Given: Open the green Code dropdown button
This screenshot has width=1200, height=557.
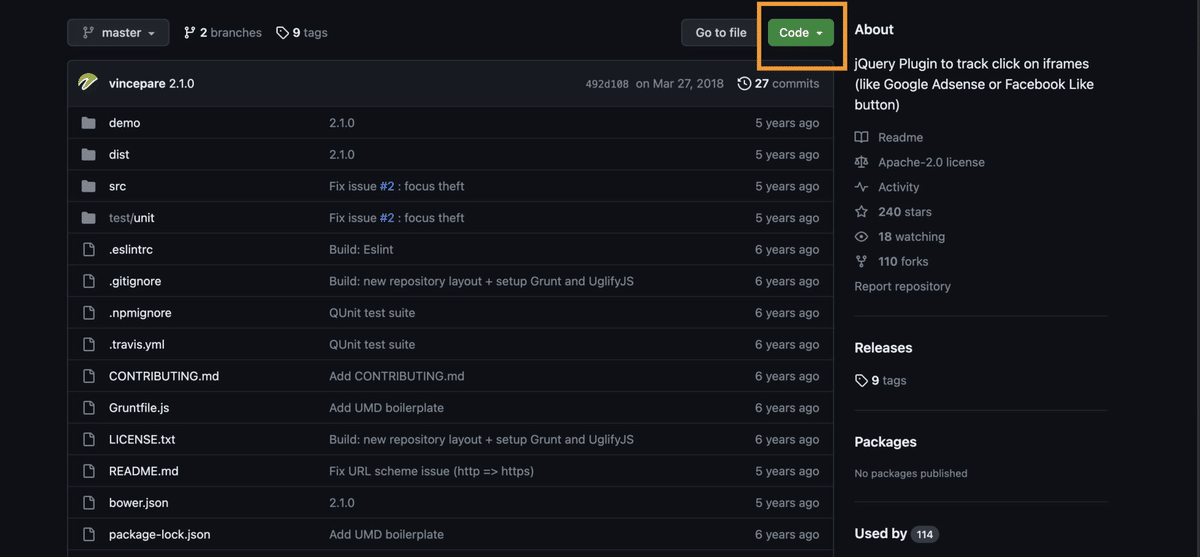Looking at the screenshot, I should coord(800,33).
